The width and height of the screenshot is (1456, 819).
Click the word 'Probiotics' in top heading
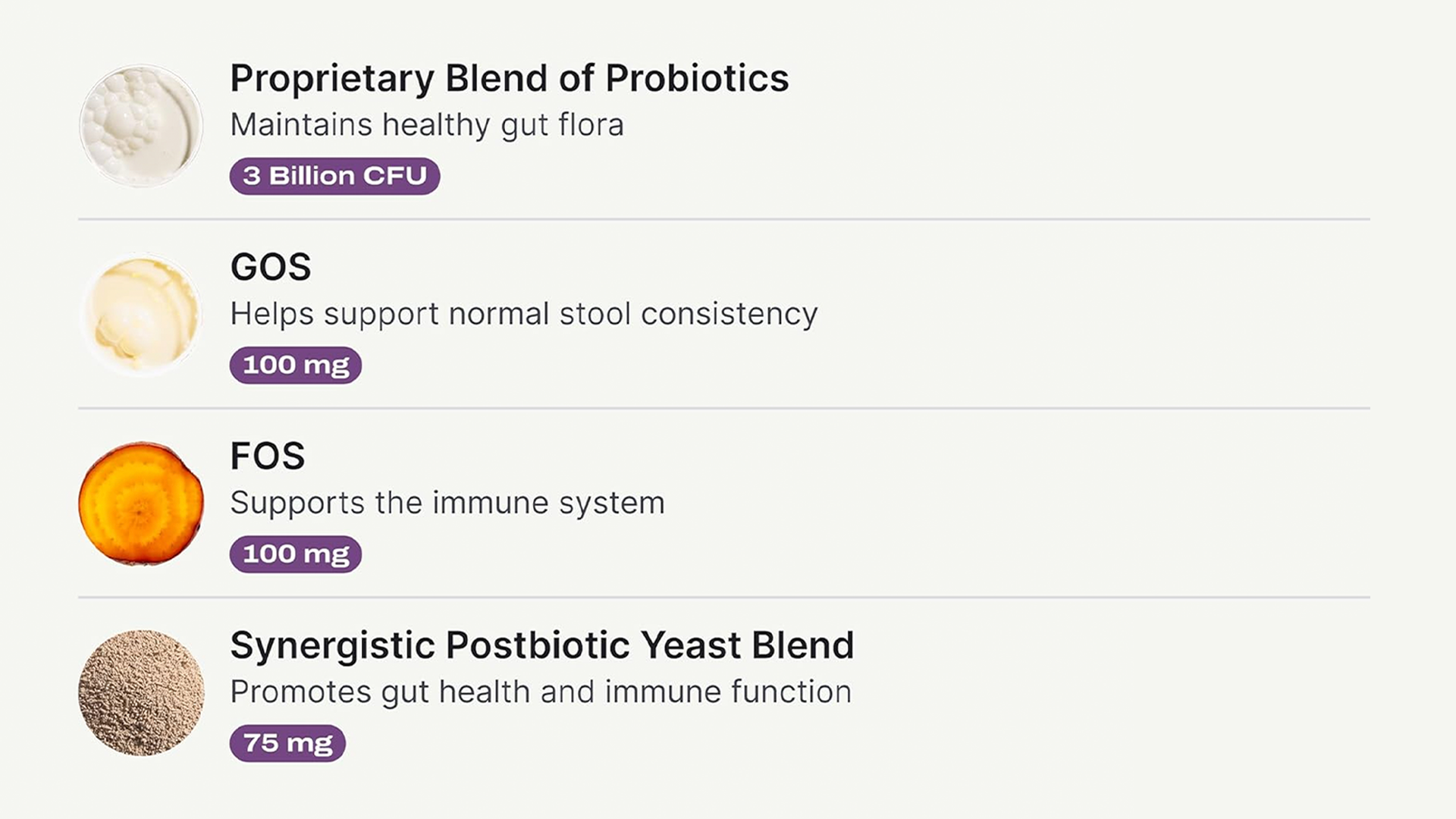[697, 79]
